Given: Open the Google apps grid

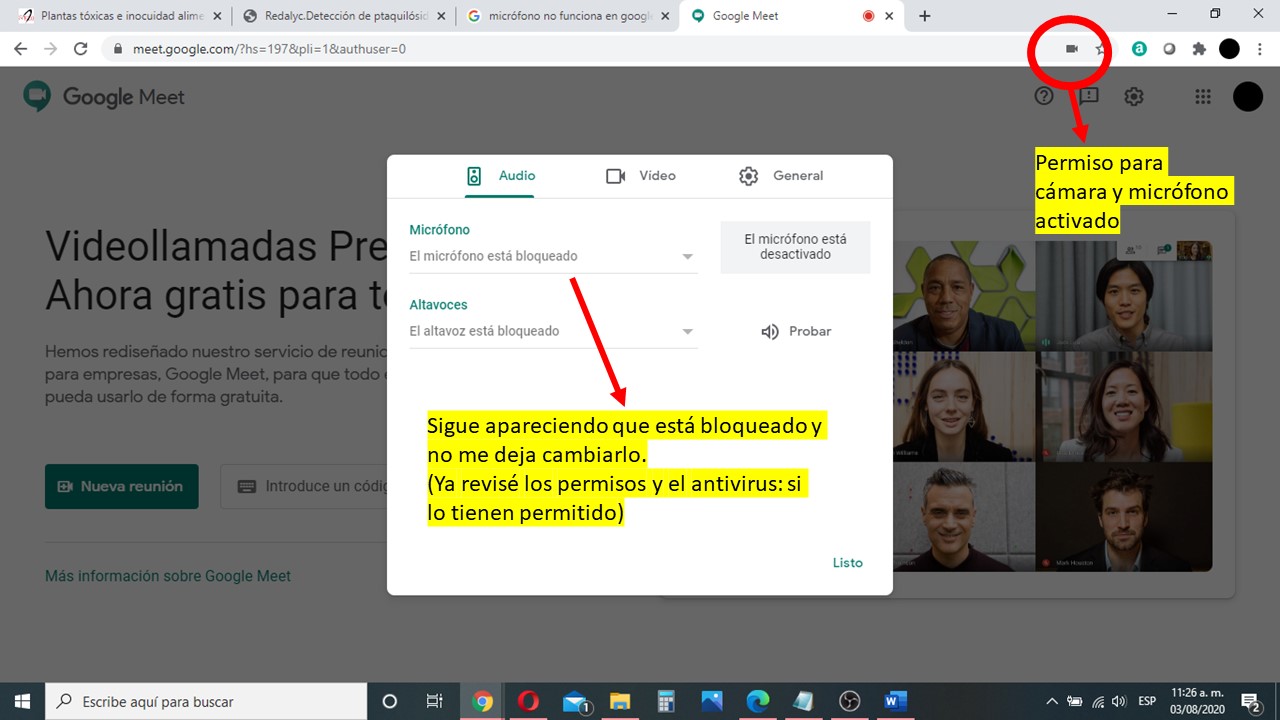Looking at the screenshot, I should pos(1202,96).
